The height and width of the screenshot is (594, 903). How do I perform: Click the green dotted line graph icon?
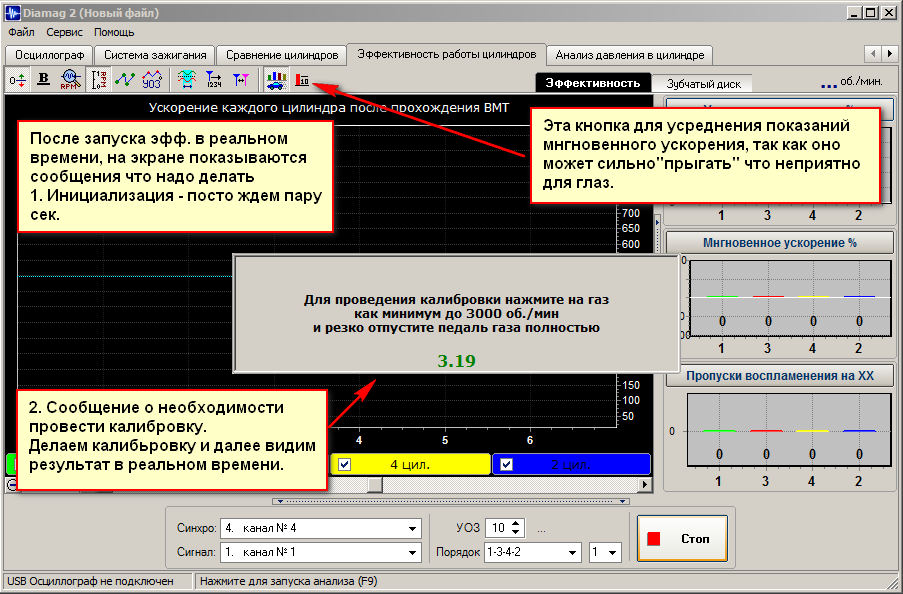click(125, 80)
